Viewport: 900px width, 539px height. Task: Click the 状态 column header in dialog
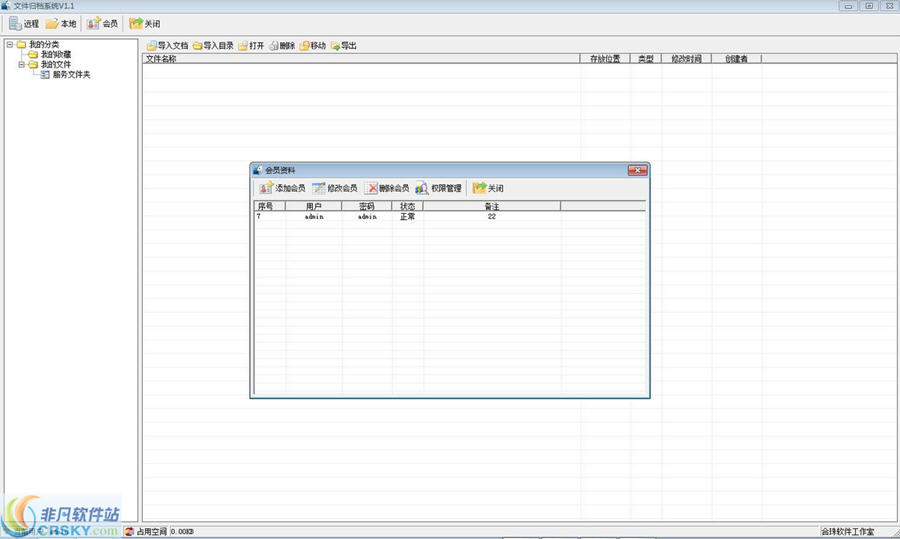pos(408,205)
